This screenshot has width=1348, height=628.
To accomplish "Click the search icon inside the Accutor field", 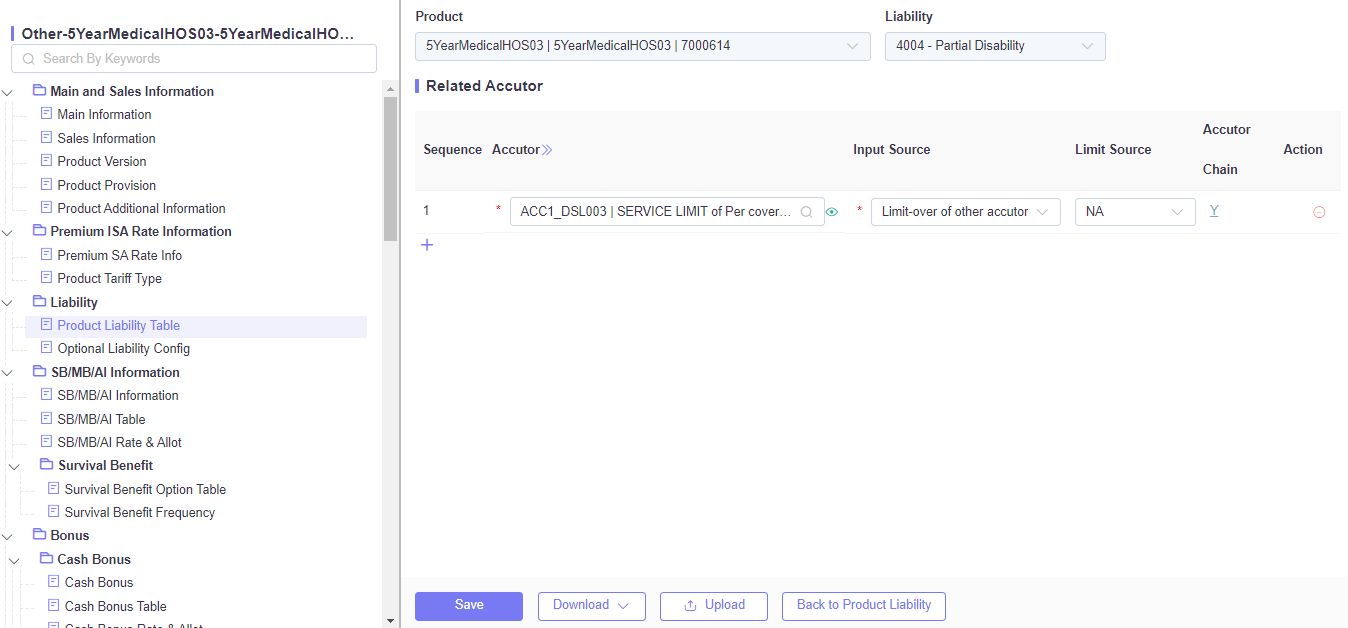I will (x=806, y=212).
